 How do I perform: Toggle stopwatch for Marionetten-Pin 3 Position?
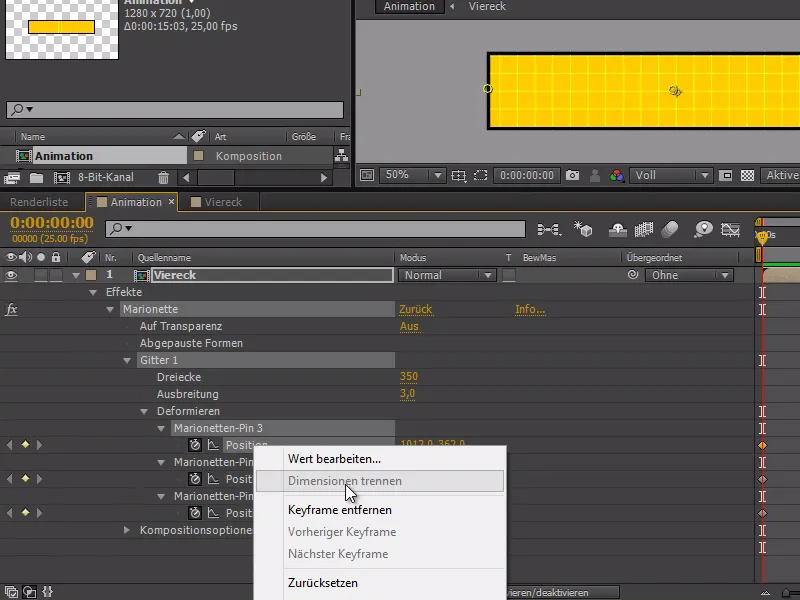coord(195,445)
